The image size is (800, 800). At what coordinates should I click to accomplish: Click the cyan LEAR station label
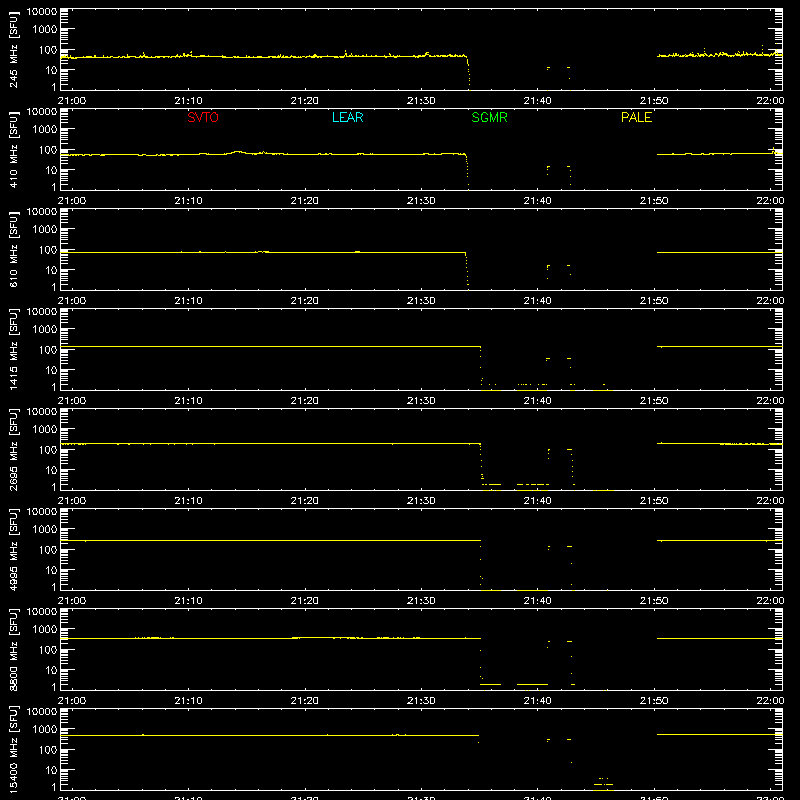347,117
